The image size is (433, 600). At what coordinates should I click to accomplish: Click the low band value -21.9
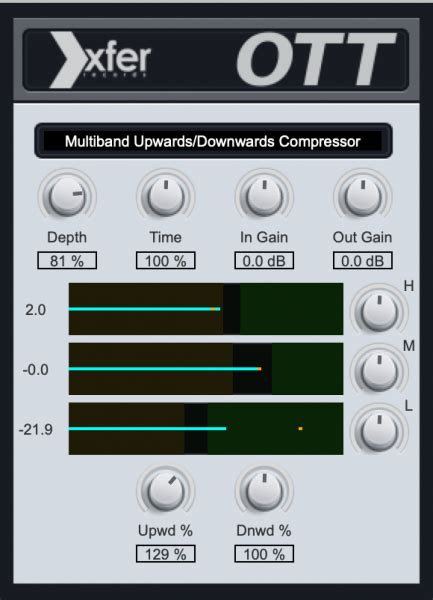36,430
